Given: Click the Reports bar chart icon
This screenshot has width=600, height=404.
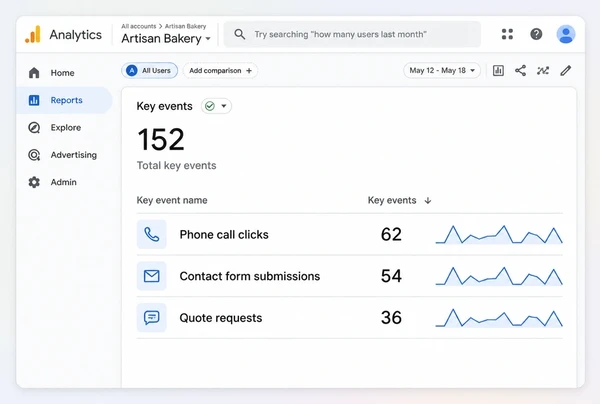Looking at the screenshot, I should 34,100.
